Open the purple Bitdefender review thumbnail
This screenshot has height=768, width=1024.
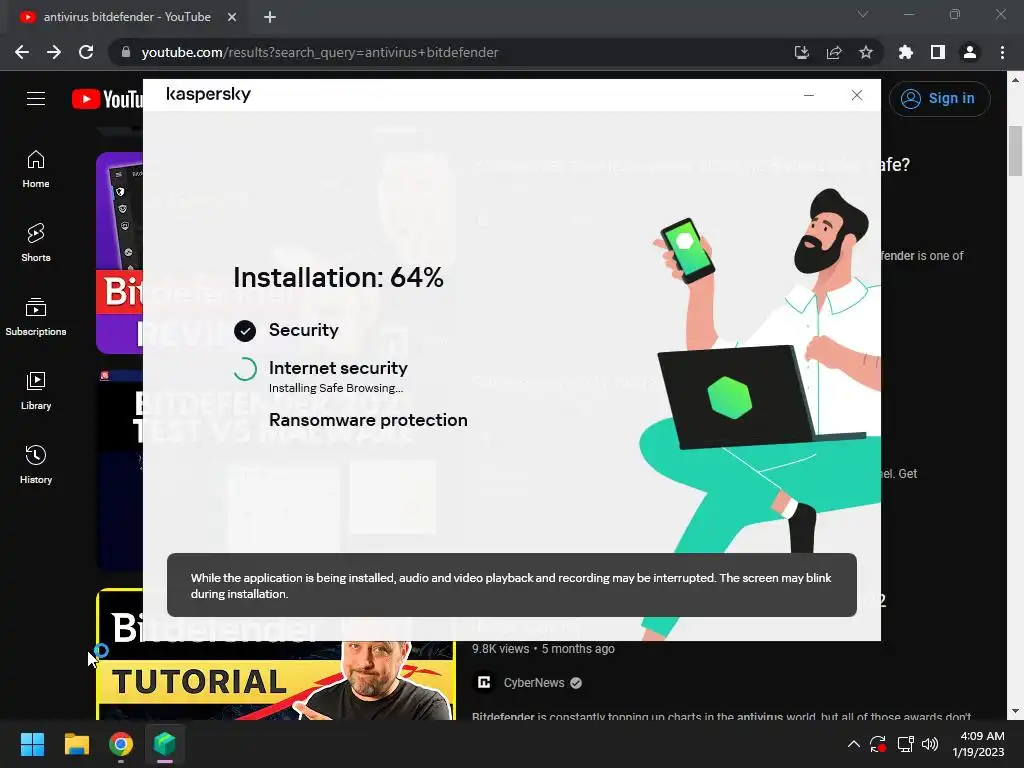tap(120, 253)
